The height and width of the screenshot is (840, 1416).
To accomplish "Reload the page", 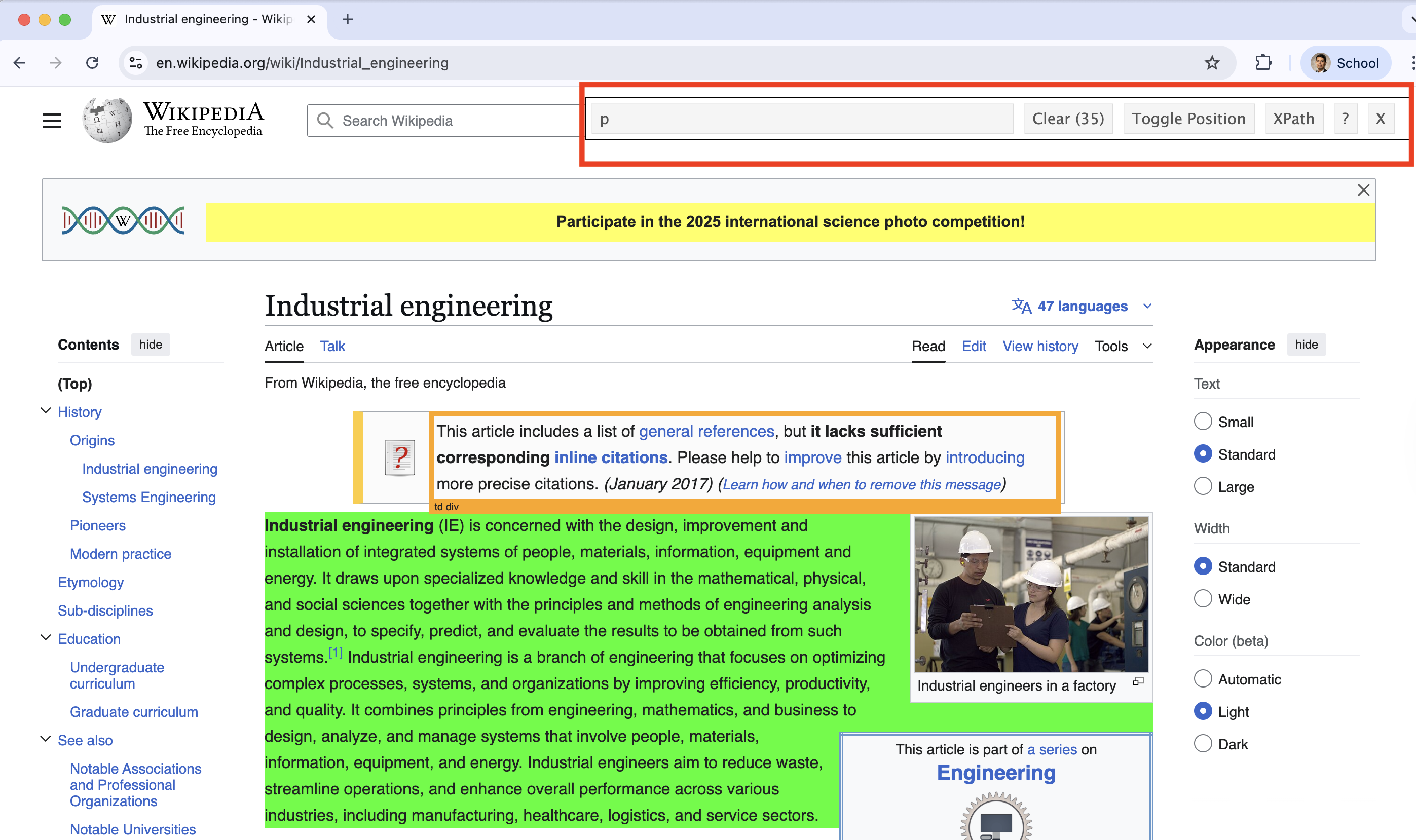I will point(92,63).
